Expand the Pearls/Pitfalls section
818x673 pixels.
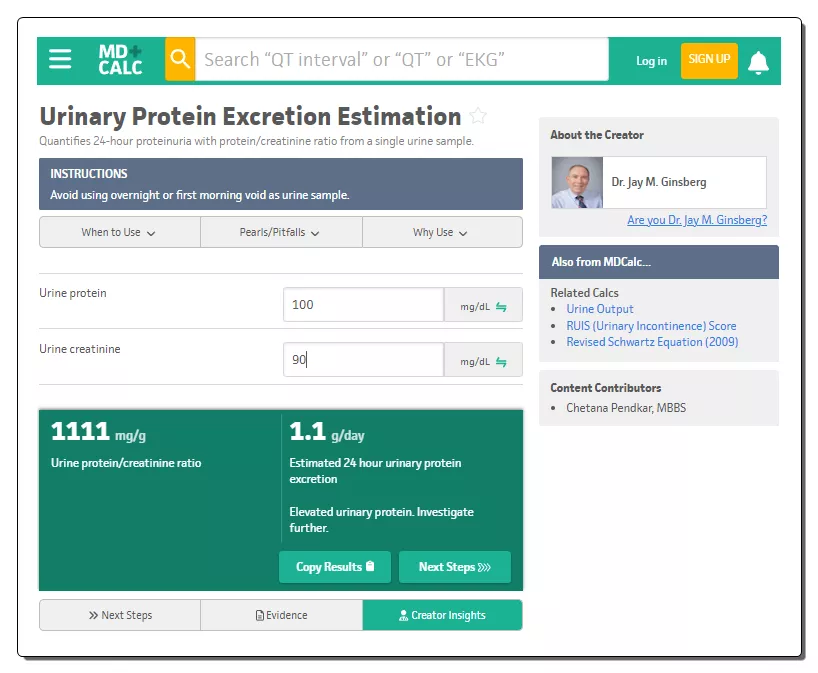[x=281, y=232]
